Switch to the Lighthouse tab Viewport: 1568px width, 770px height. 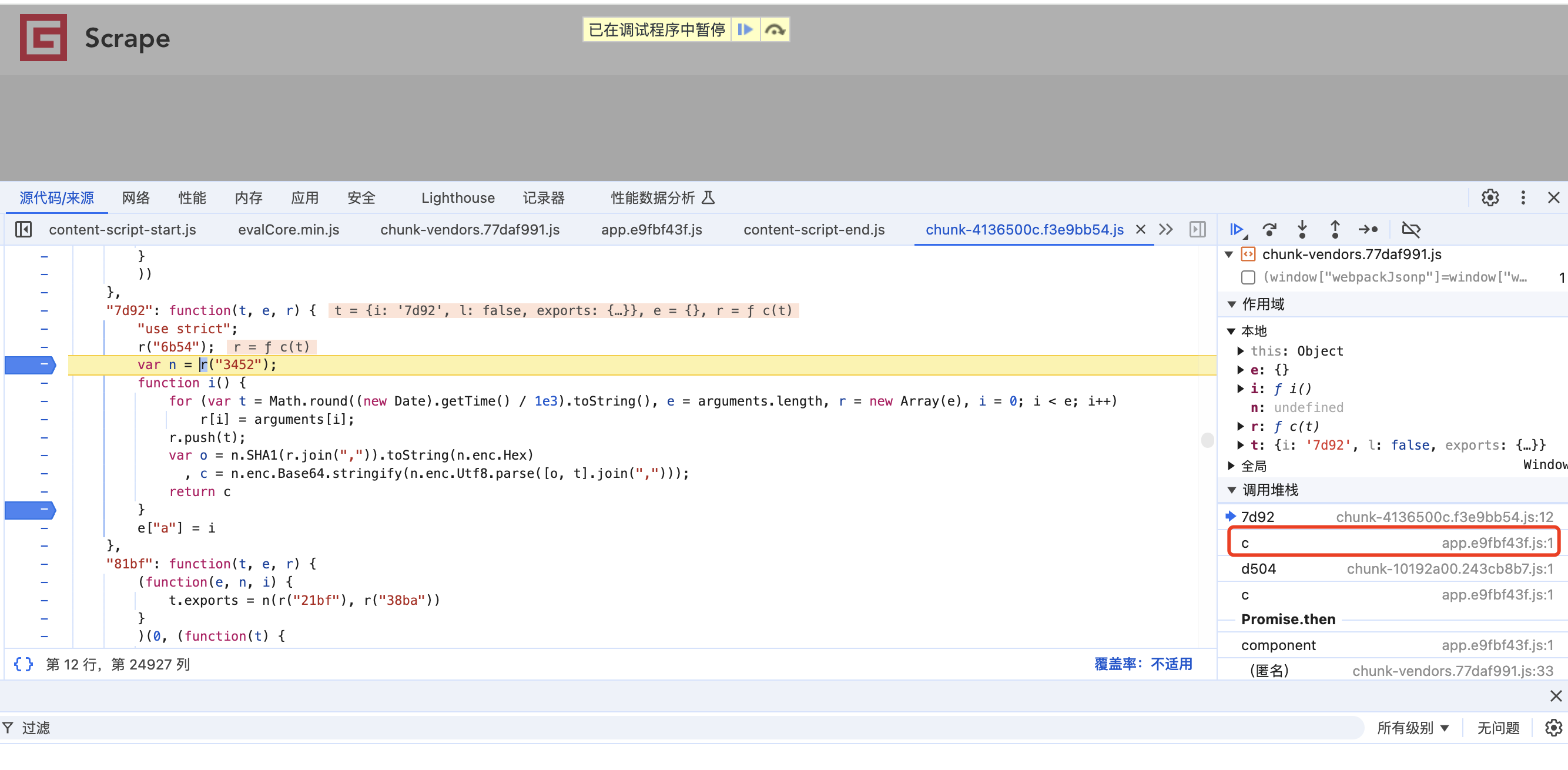(x=458, y=198)
